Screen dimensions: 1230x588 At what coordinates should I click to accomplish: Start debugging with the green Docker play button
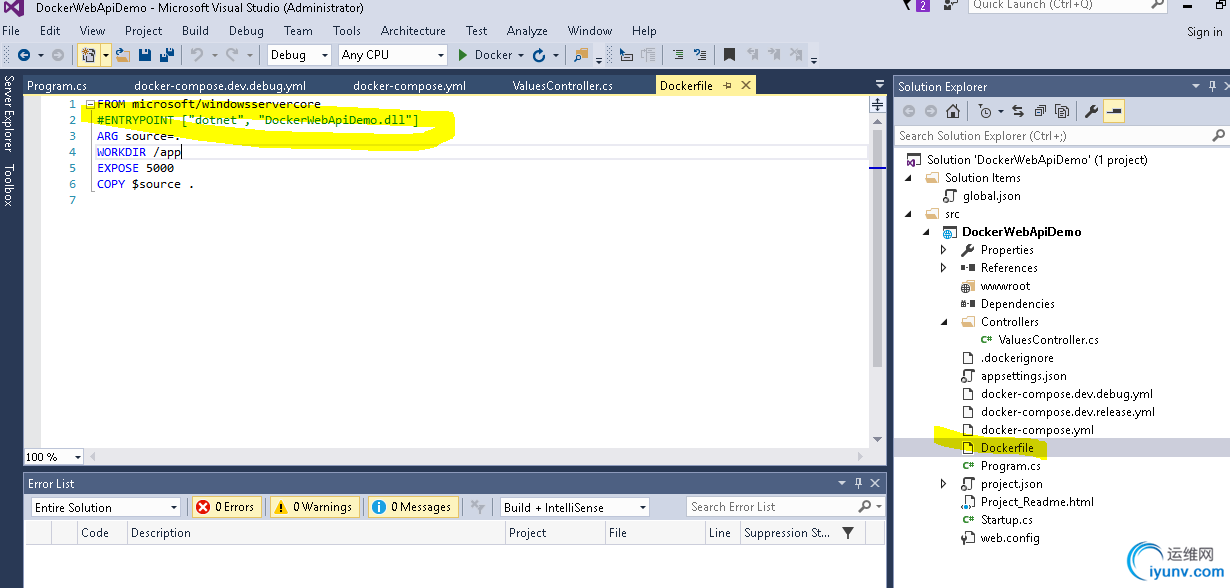coord(486,55)
